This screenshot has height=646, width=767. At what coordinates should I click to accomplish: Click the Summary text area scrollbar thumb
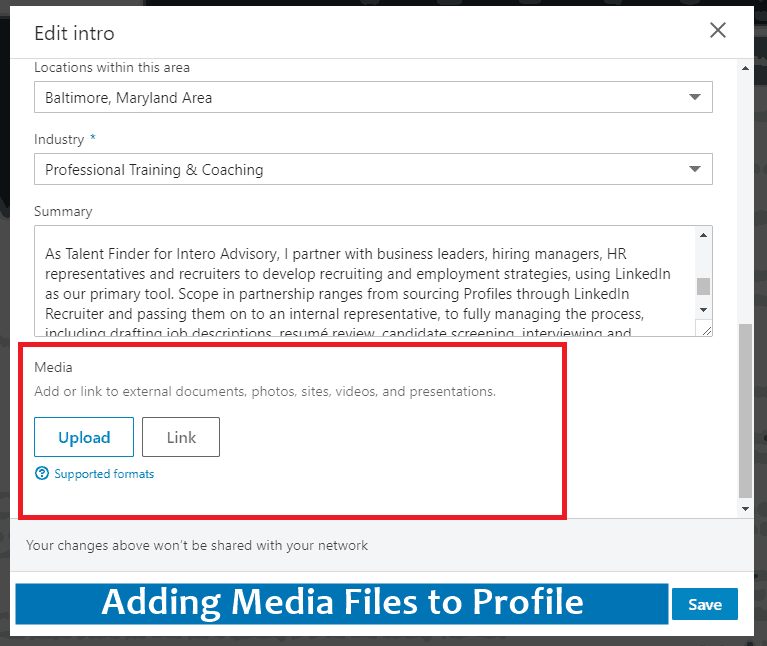[703, 286]
